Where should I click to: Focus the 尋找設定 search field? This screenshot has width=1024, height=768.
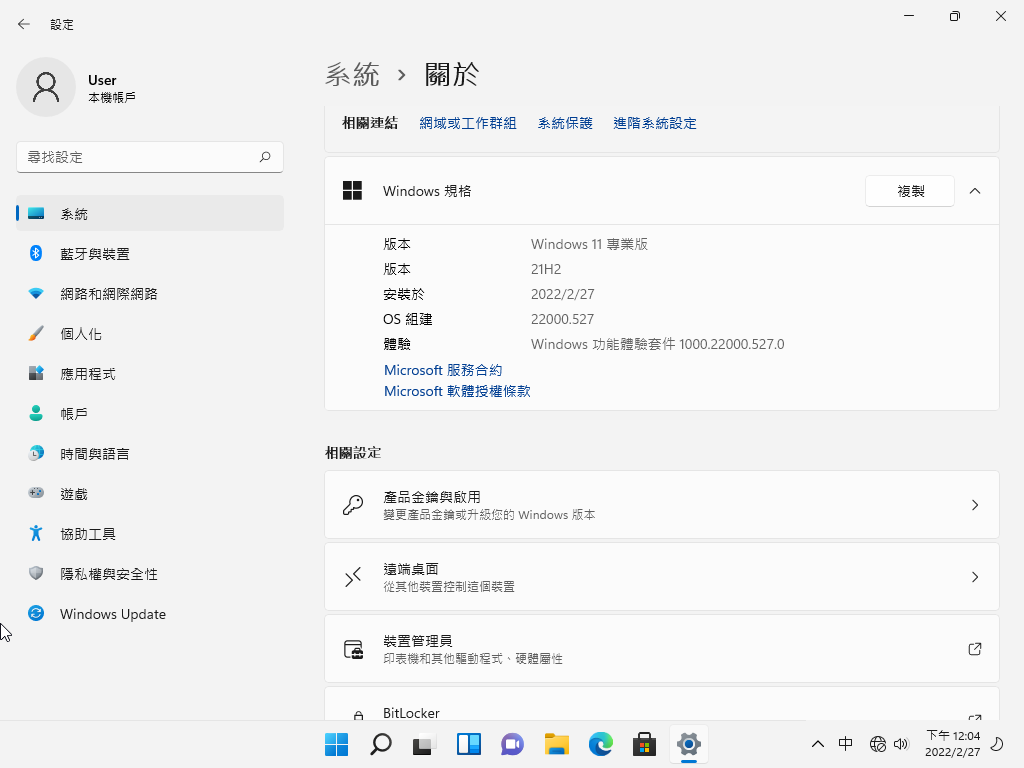coord(150,157)
